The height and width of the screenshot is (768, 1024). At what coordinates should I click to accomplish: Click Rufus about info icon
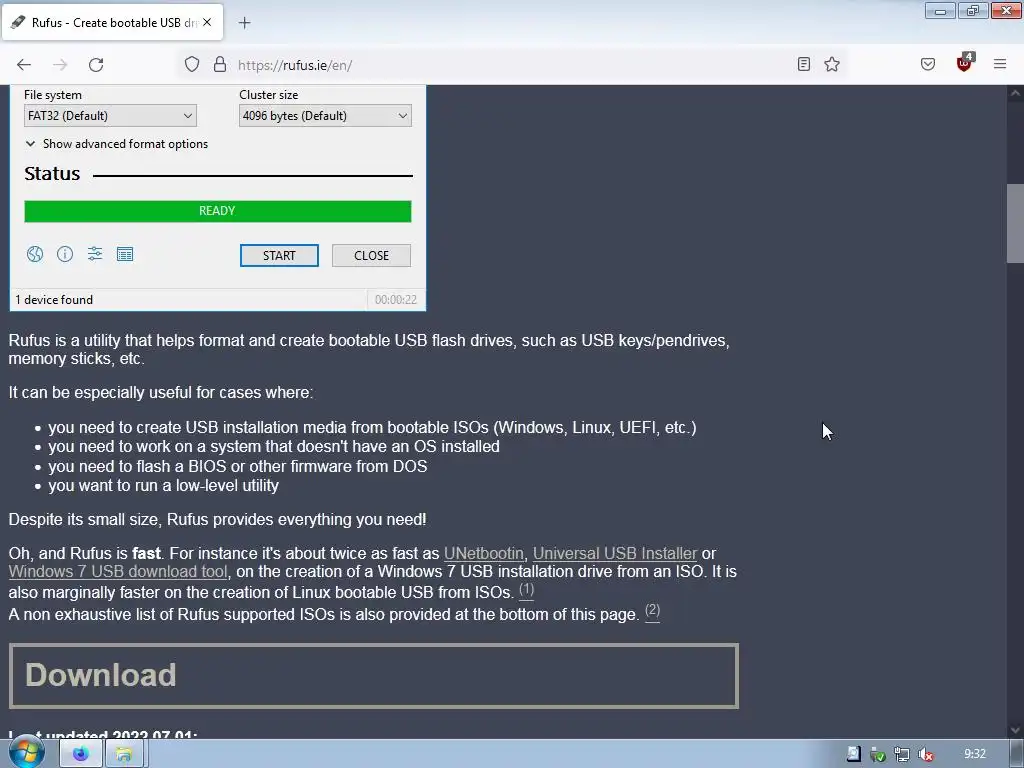click(x=65, y=254)
